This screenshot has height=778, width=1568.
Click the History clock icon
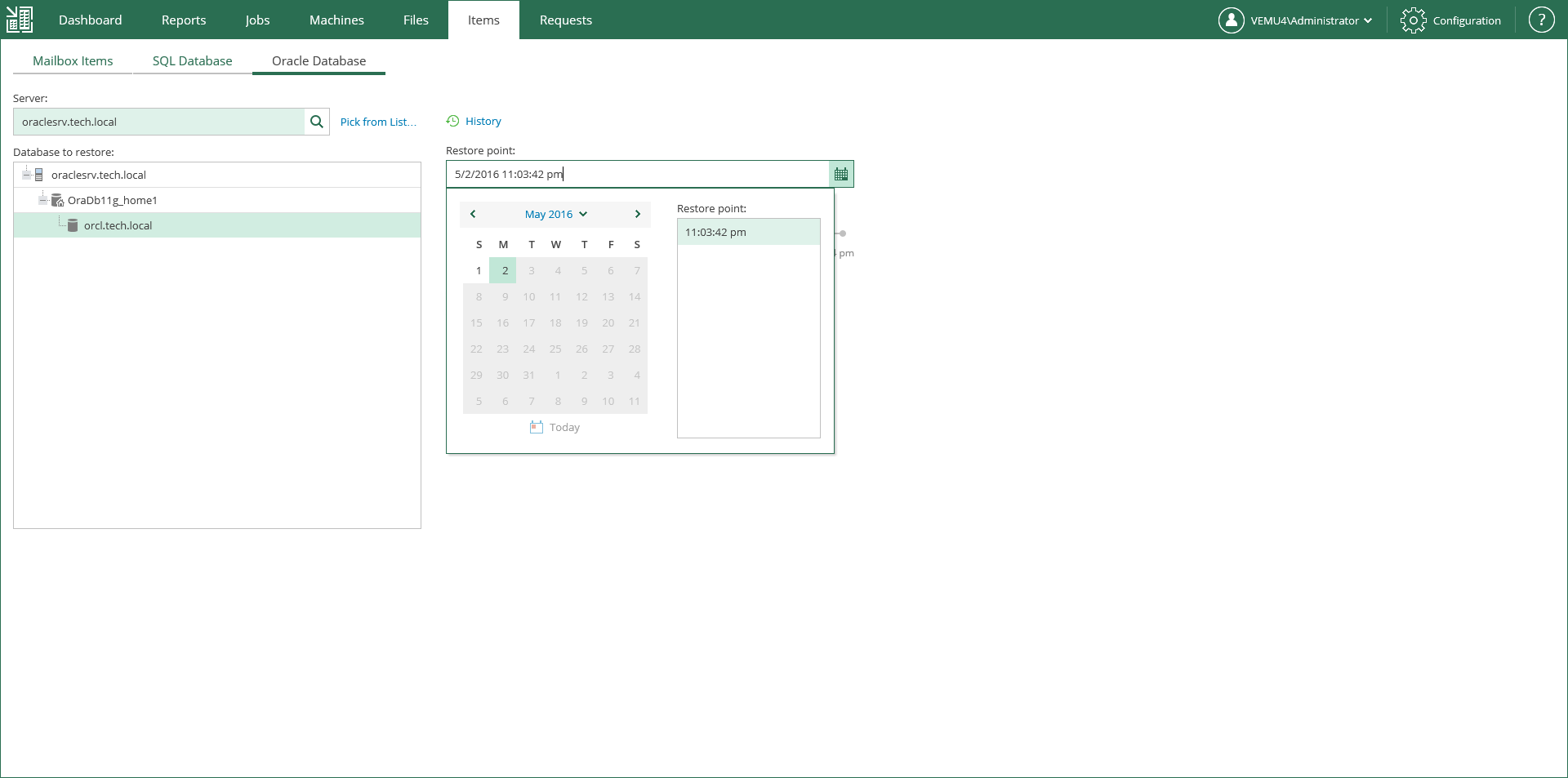[x=452, y=121]
